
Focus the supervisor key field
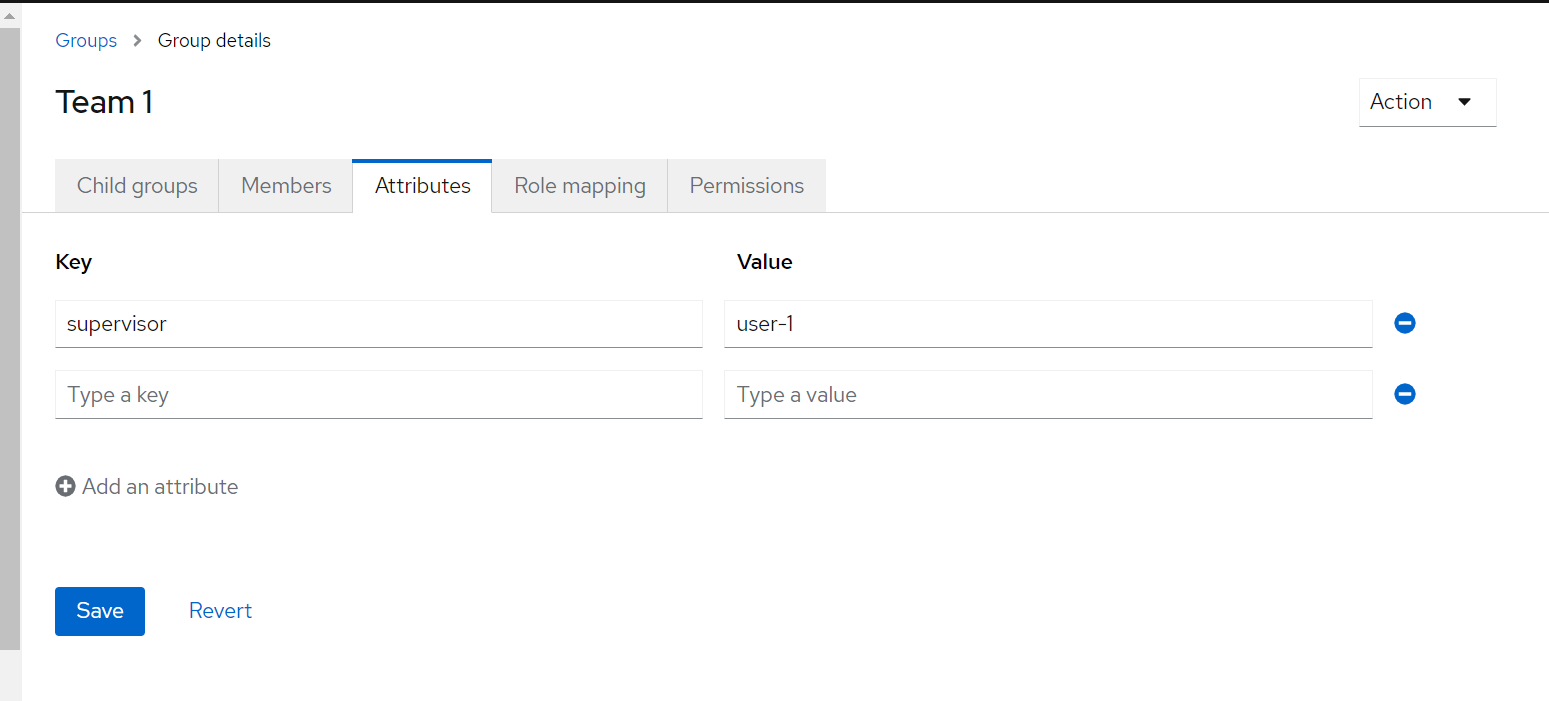tap(378, 324)
